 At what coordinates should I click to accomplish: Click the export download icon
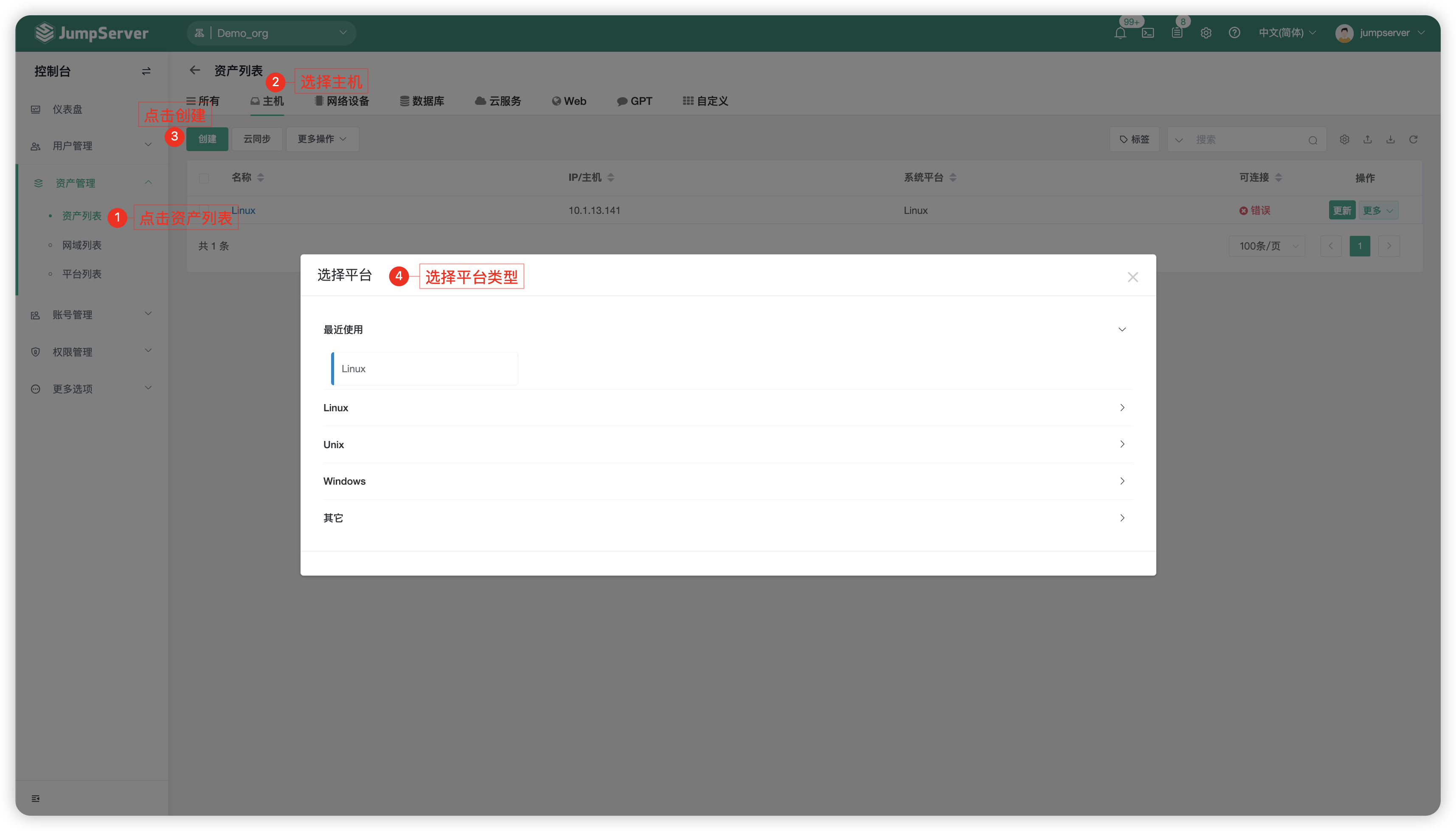[x=1390, y=140]
